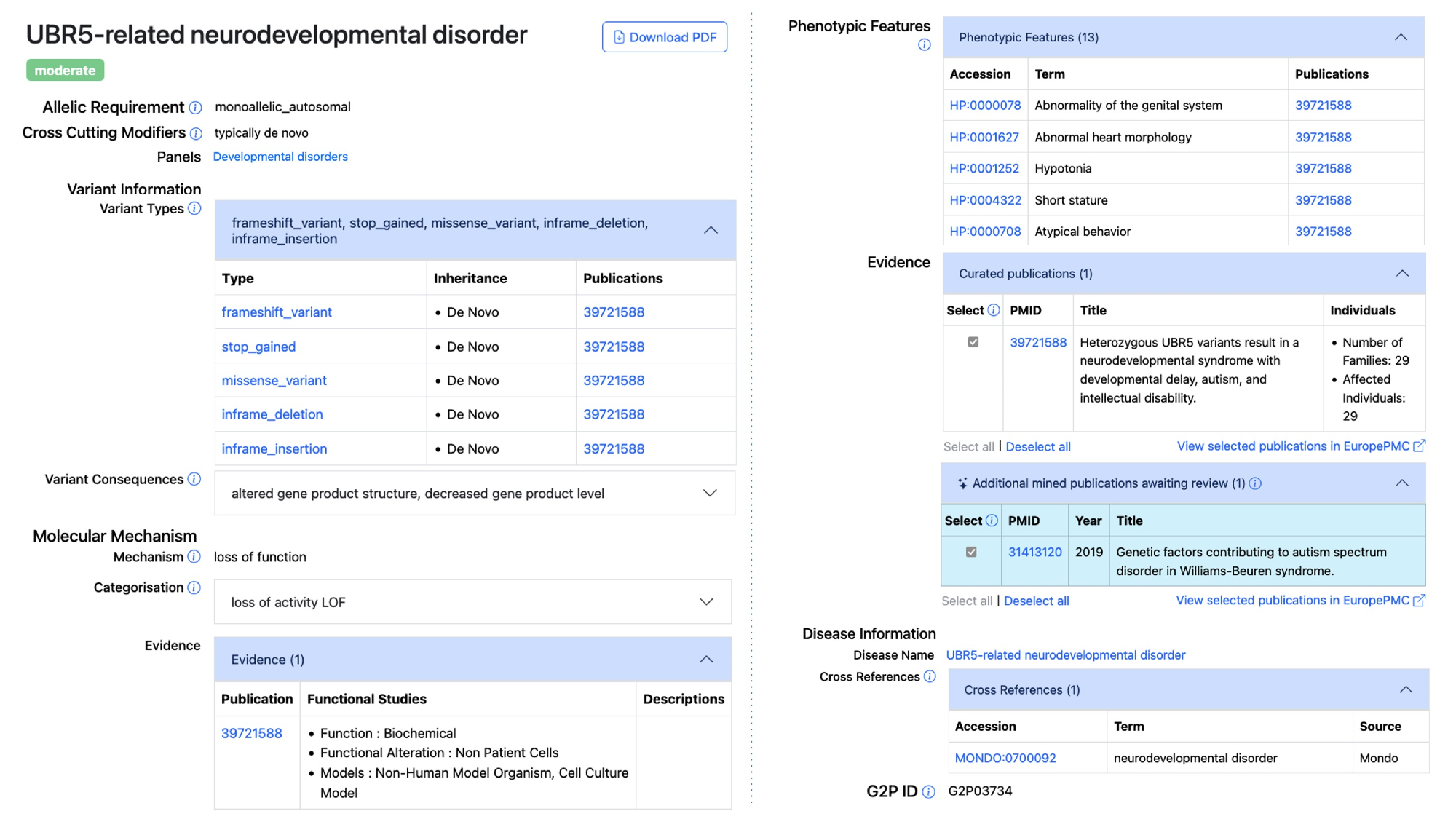Expand the Variant Consequences dropdown
Screen dimensions: 1456x819
(710, 494)
